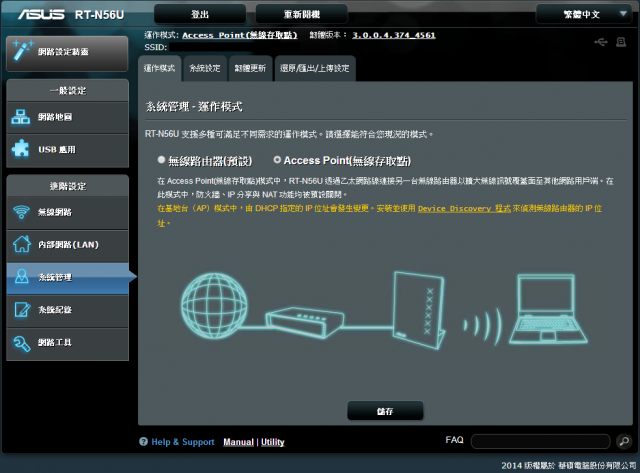Click the USB status icon at top right

[601, 42]
